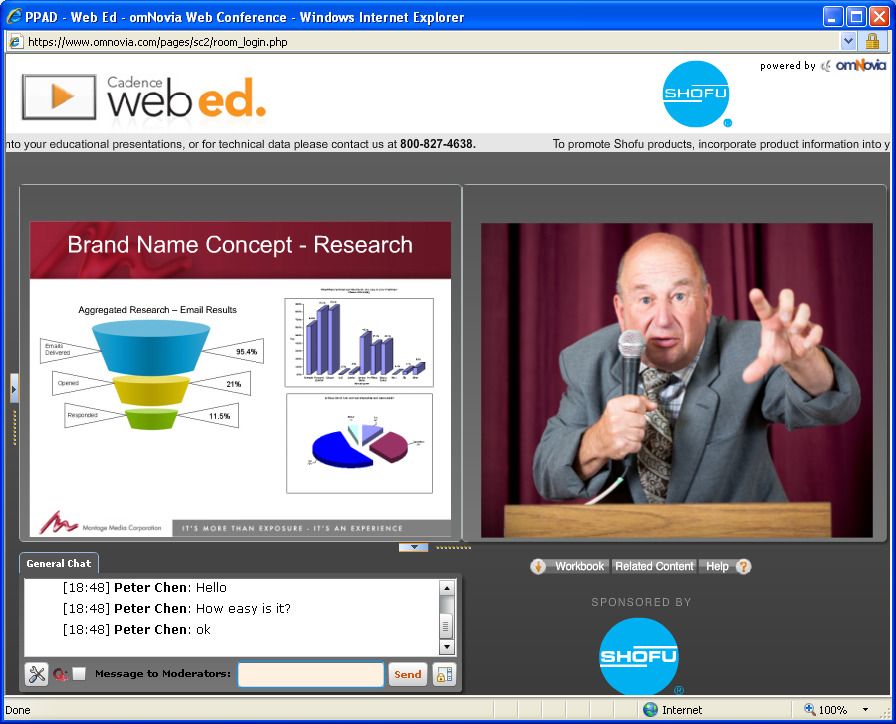The height and width of the screenshot is (724, 896).
Task: Click the emoticons lock icon beside Send
Action: (443, 674)
